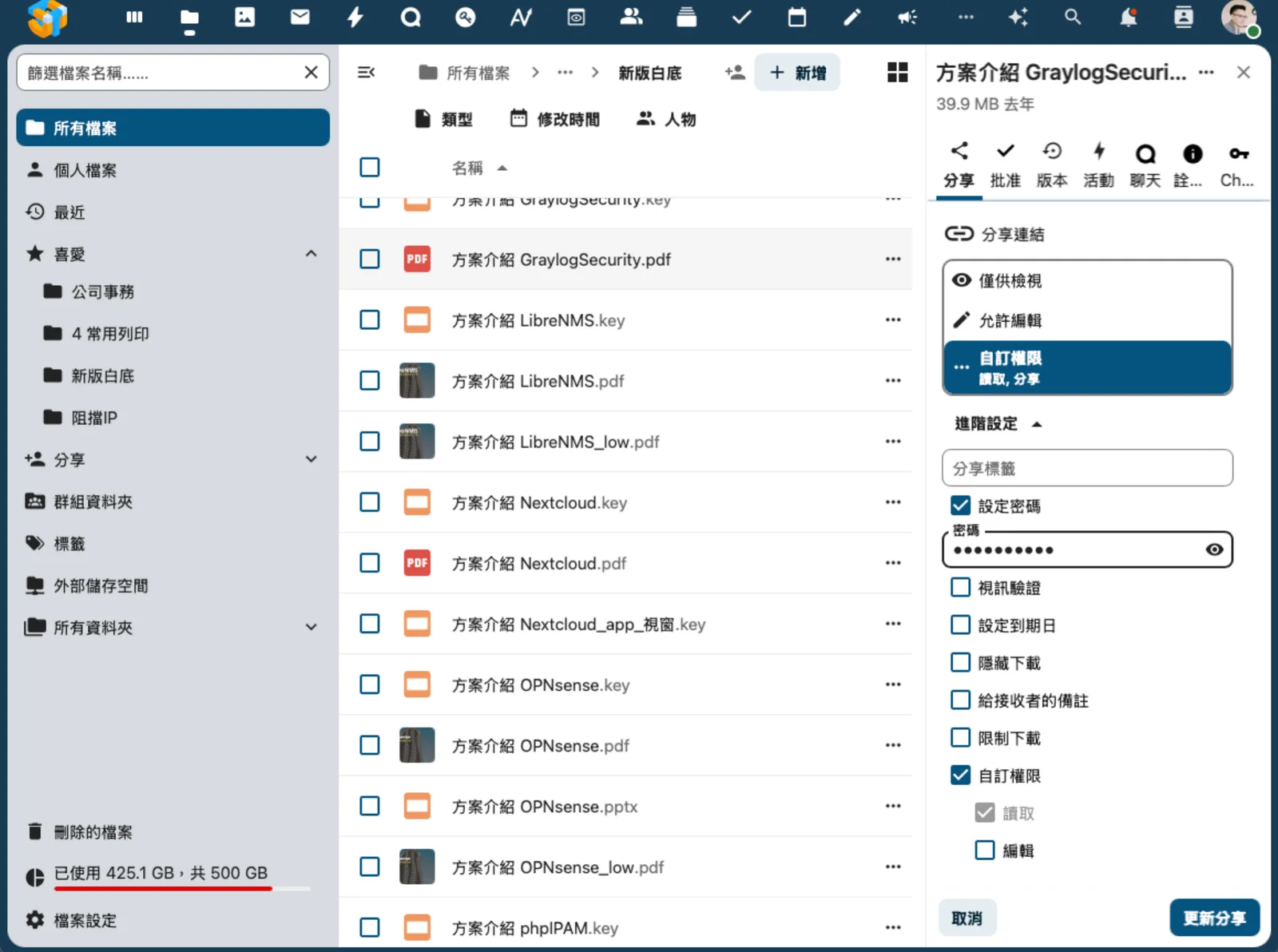Reveal password with the eye icon
Screen dimensions: 1278x952
[1214, 549]
